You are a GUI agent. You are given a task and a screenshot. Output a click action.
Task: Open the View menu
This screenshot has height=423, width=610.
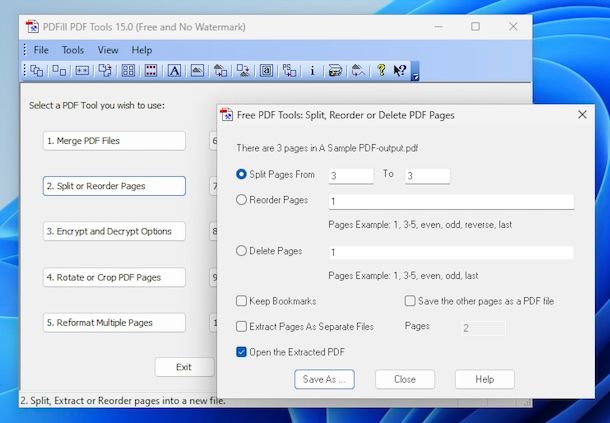pos(108,50)
